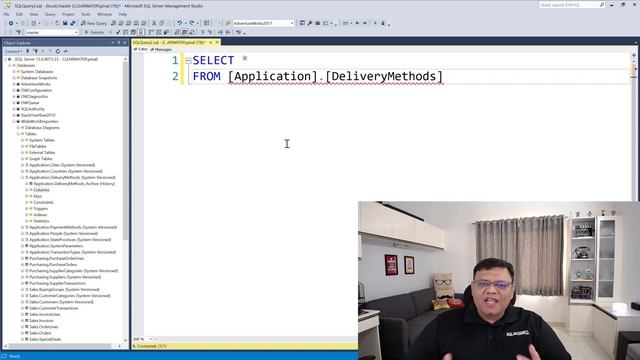Click the Parse checkmark icon
This screenshot has height=360, width=640.
[118, 32]
